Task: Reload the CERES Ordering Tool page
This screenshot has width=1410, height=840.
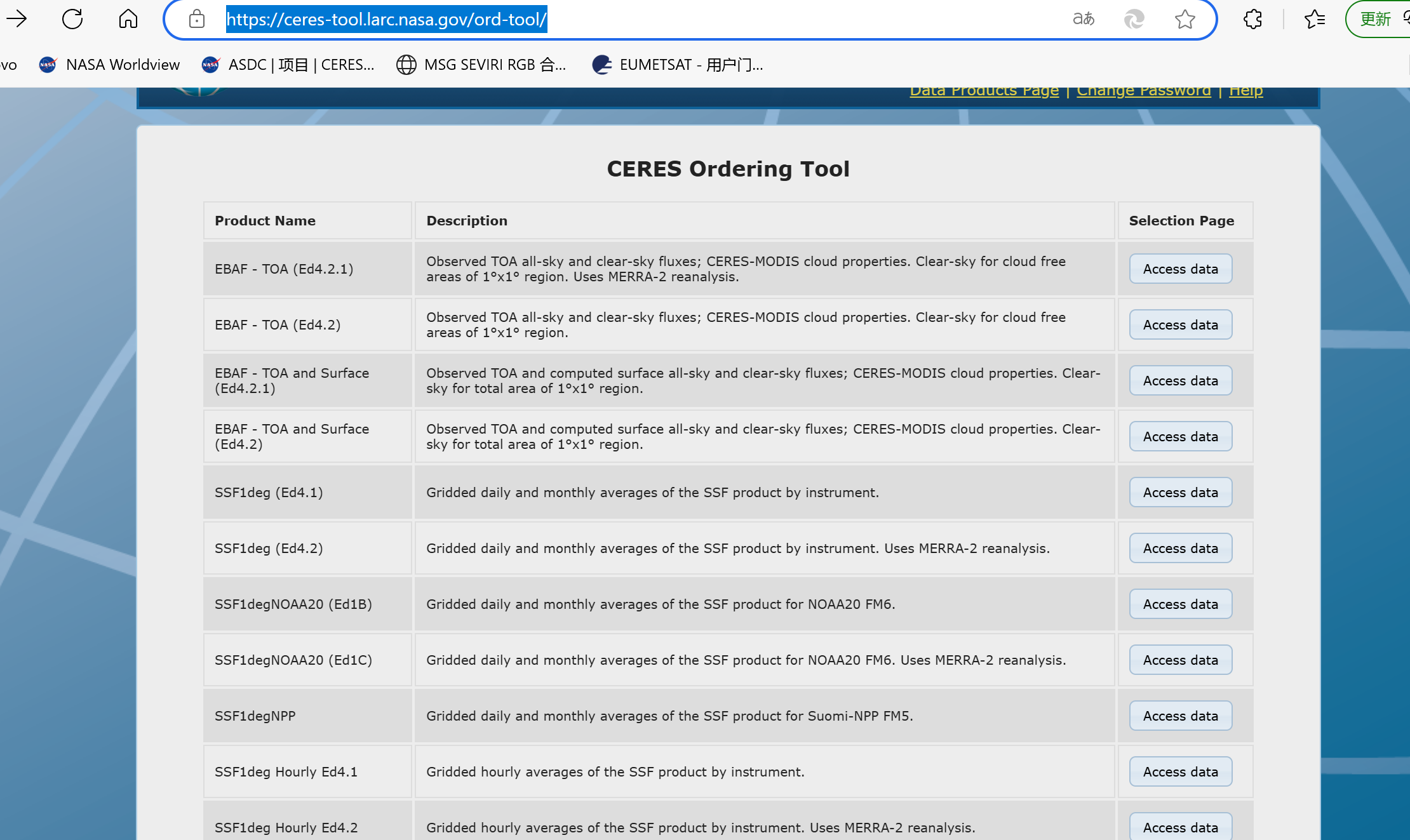Action: [x=72, y=19]
